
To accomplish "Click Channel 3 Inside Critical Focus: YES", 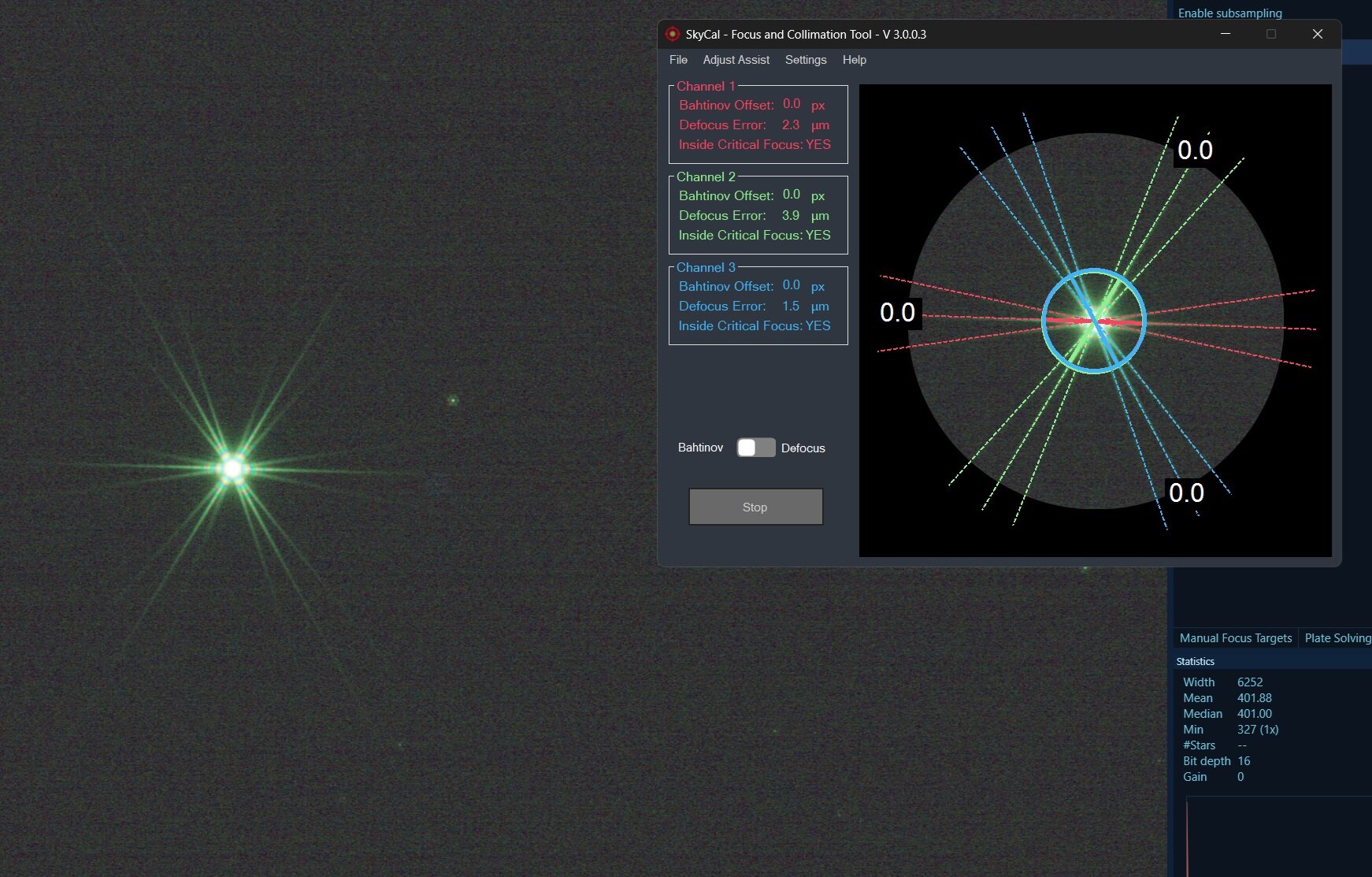I will pos(755,325).
